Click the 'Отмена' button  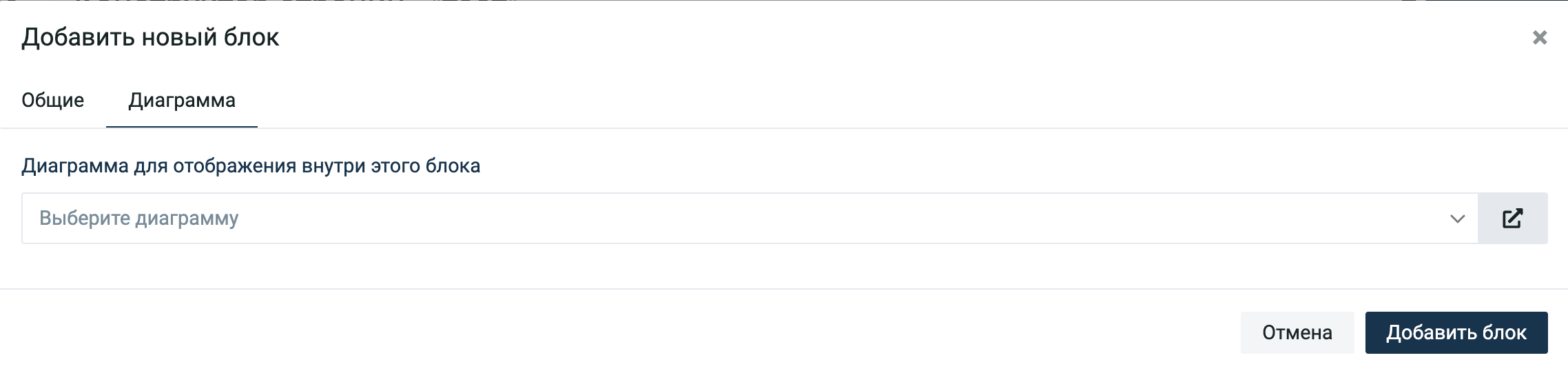pyautogui.click(x=1297, y=332)
